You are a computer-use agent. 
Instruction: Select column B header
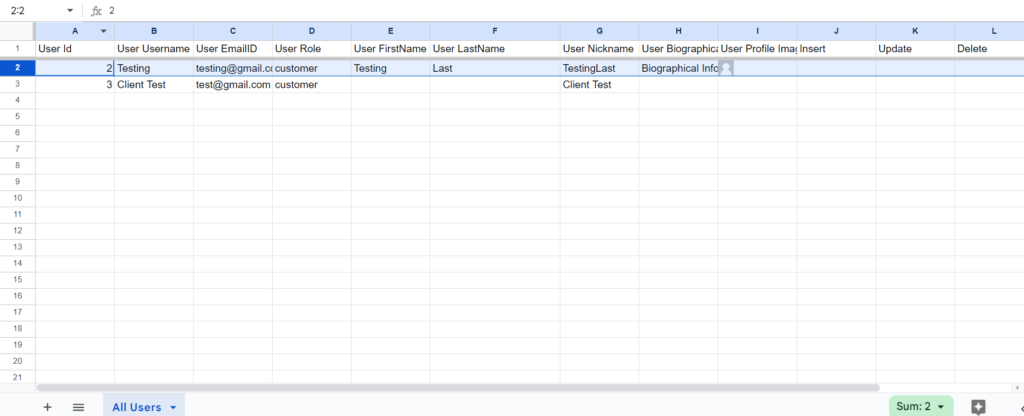[x=153, y=31]
